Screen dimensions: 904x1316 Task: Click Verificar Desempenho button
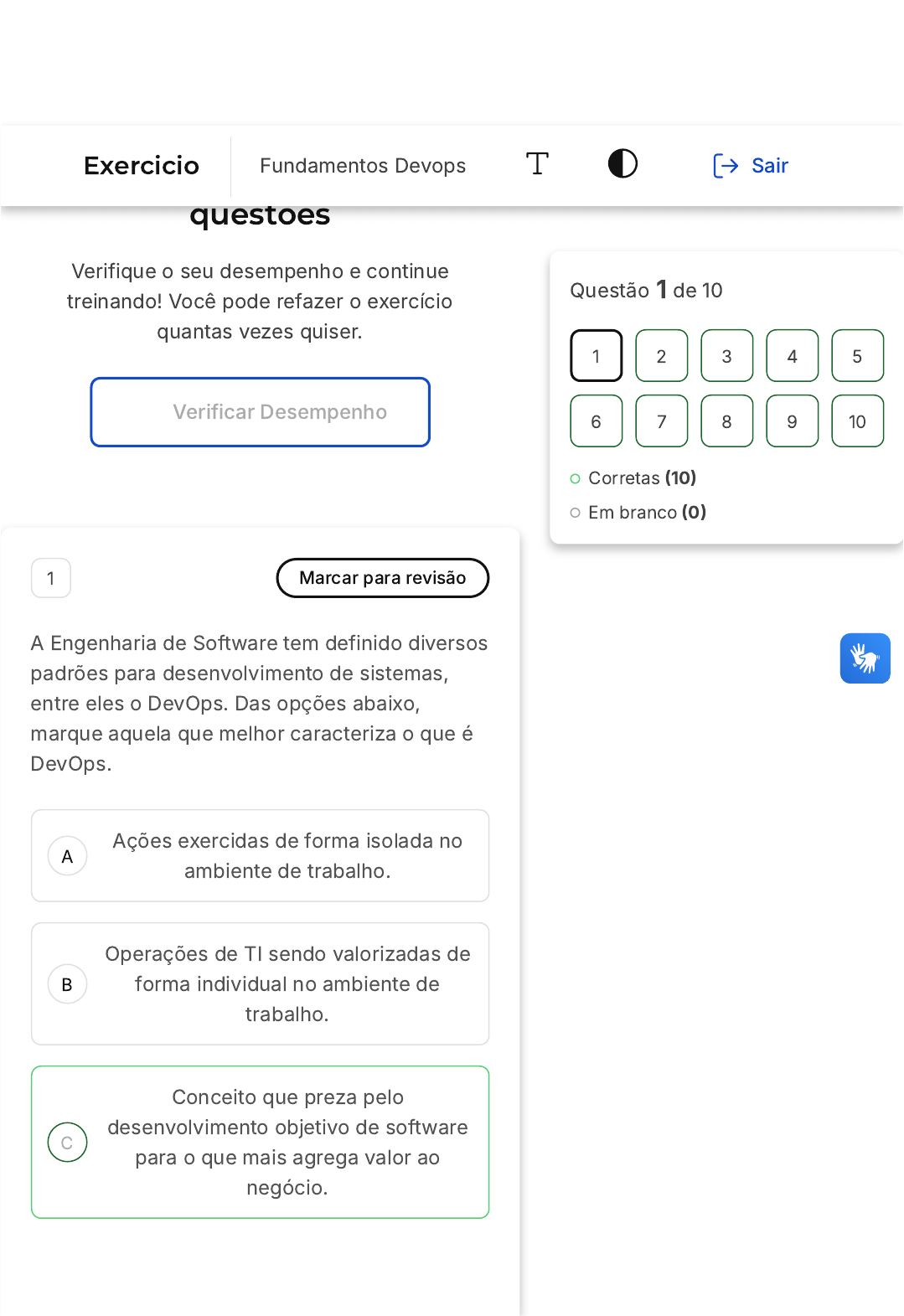pyautogui.click(x=261, y=412)
